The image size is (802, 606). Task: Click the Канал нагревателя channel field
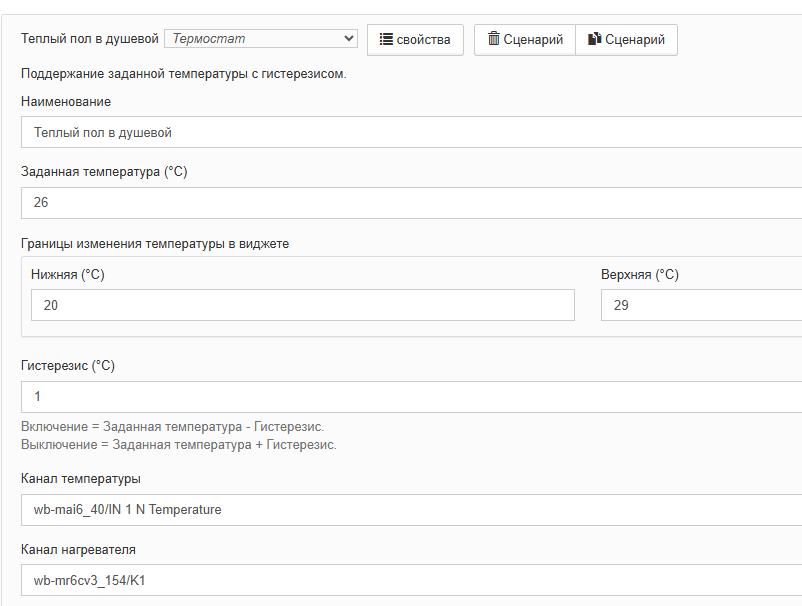(410, 581)
